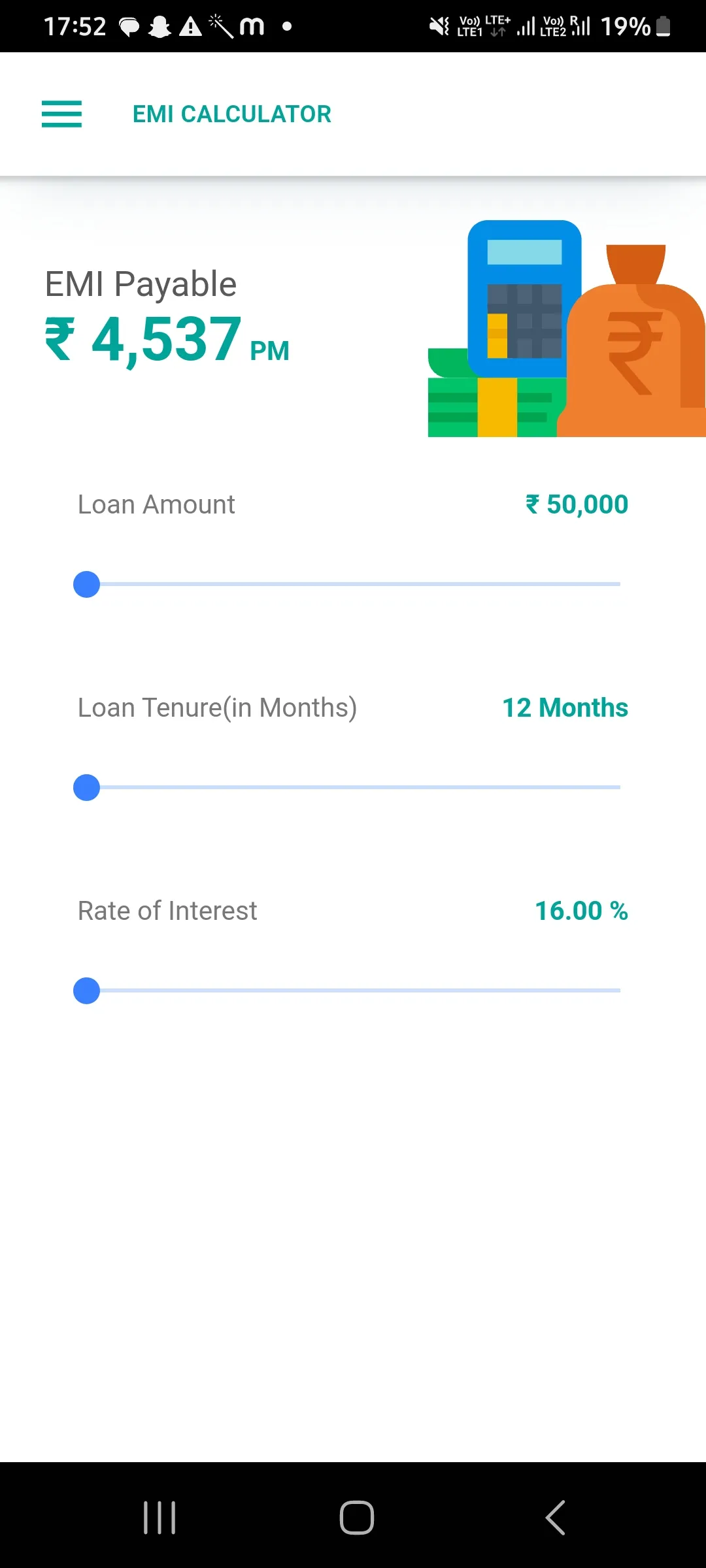The height and width of the screenshot is (1568, 706).
Task: Tap the chat bubble notification icon
Action: [129, 27]
